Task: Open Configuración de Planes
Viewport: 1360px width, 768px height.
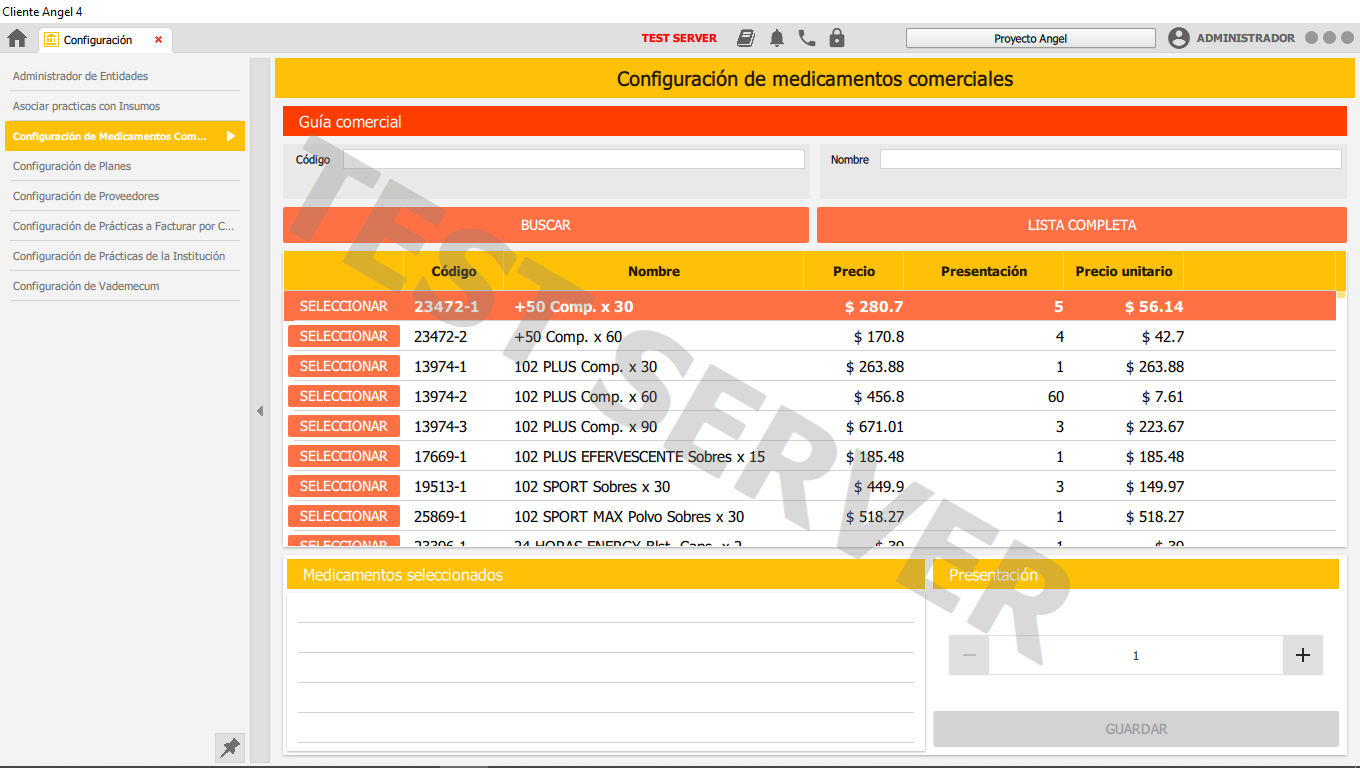Action: click(x=70, y=166)
